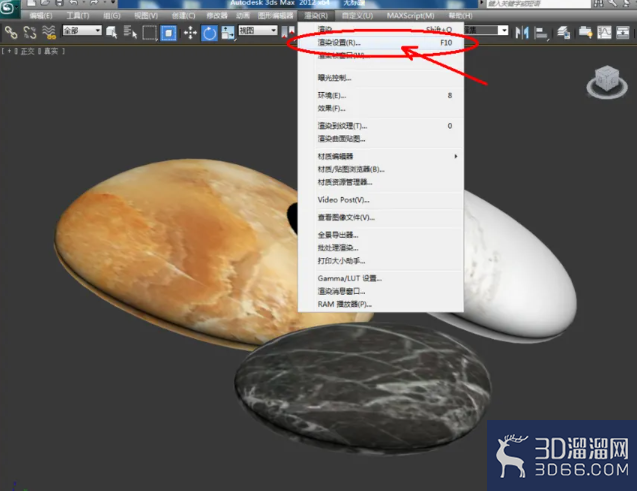Choose 渲染到纹理(T)... menu entry

tap(381, 126)
